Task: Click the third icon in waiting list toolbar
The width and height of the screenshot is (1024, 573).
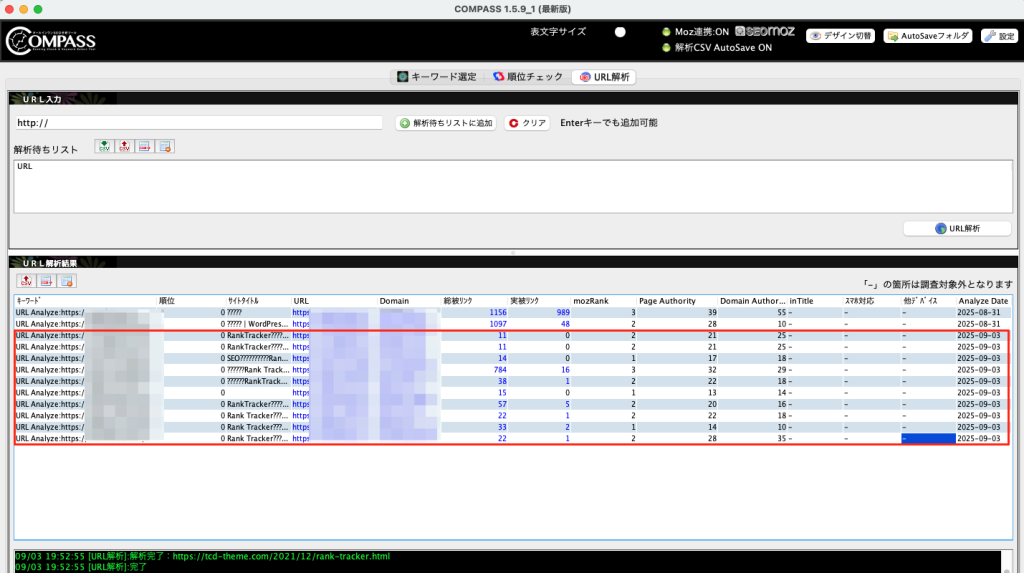Action: click(145, 147)
